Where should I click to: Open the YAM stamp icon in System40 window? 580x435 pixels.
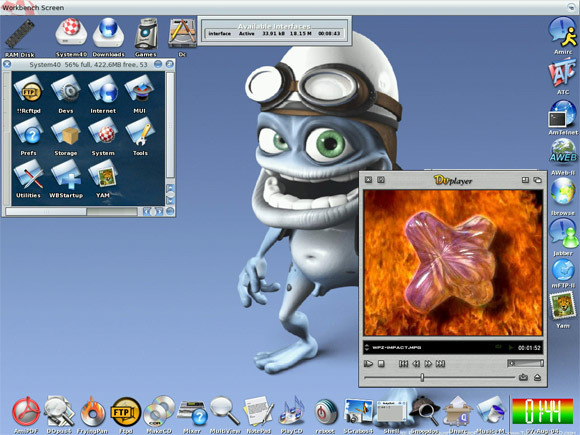click(x=103, y=177)
